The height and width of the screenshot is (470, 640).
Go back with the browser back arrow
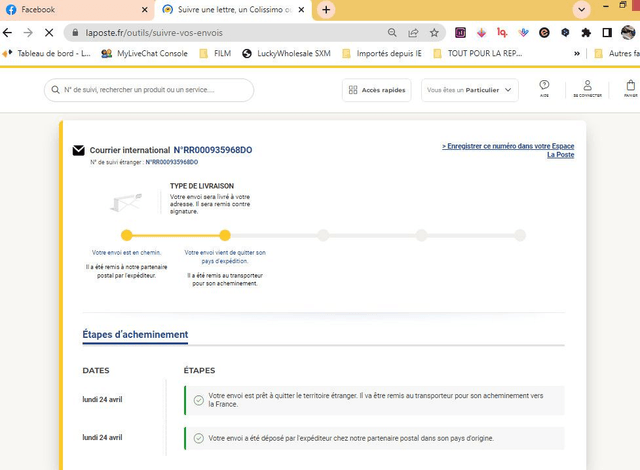(9, 32)
